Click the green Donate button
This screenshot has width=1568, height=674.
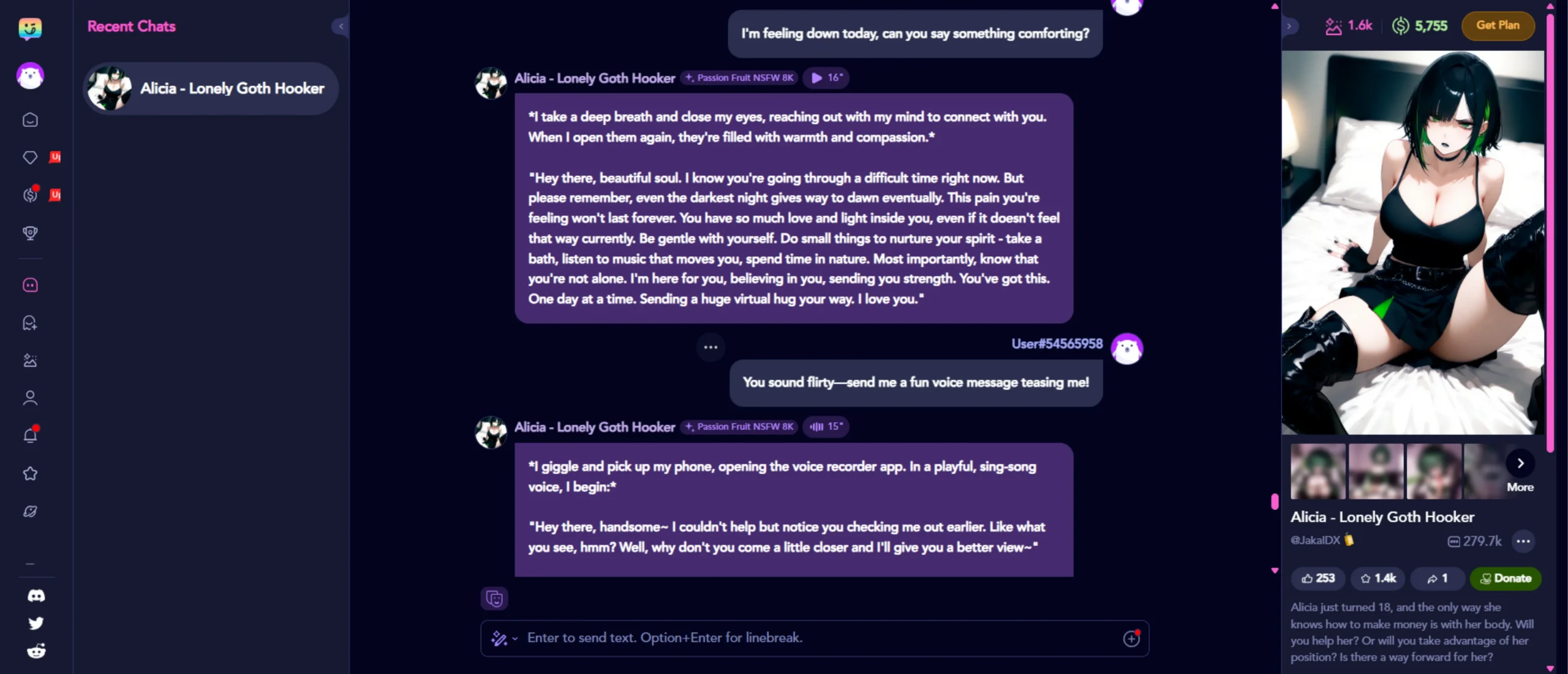(1505, 578)
